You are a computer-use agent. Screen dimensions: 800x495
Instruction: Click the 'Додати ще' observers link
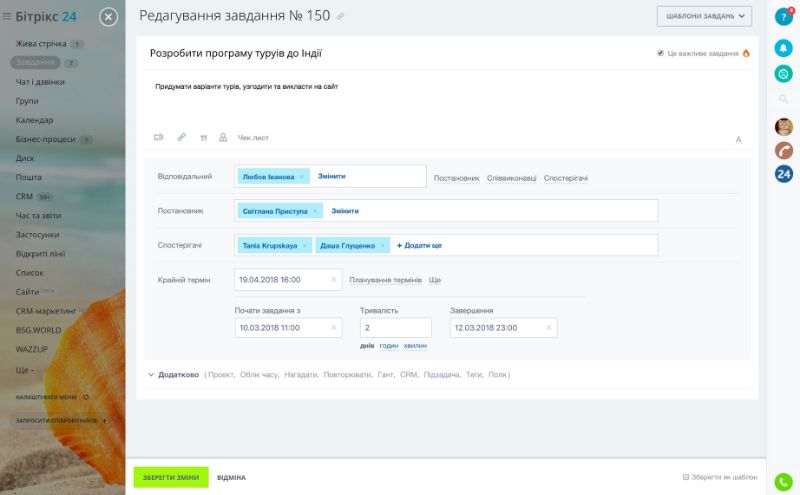point(420,245)
